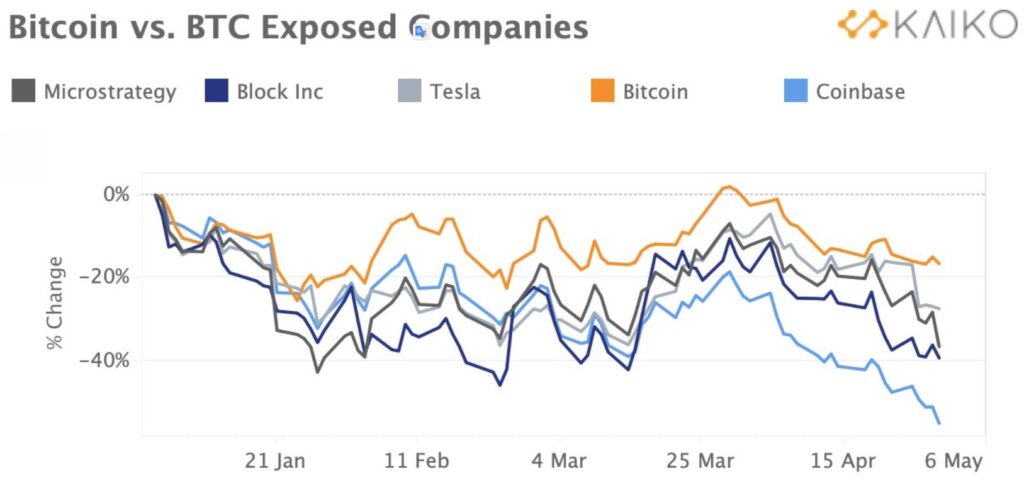Click the Bitcoin orange legend swatch

coord(603,91)
